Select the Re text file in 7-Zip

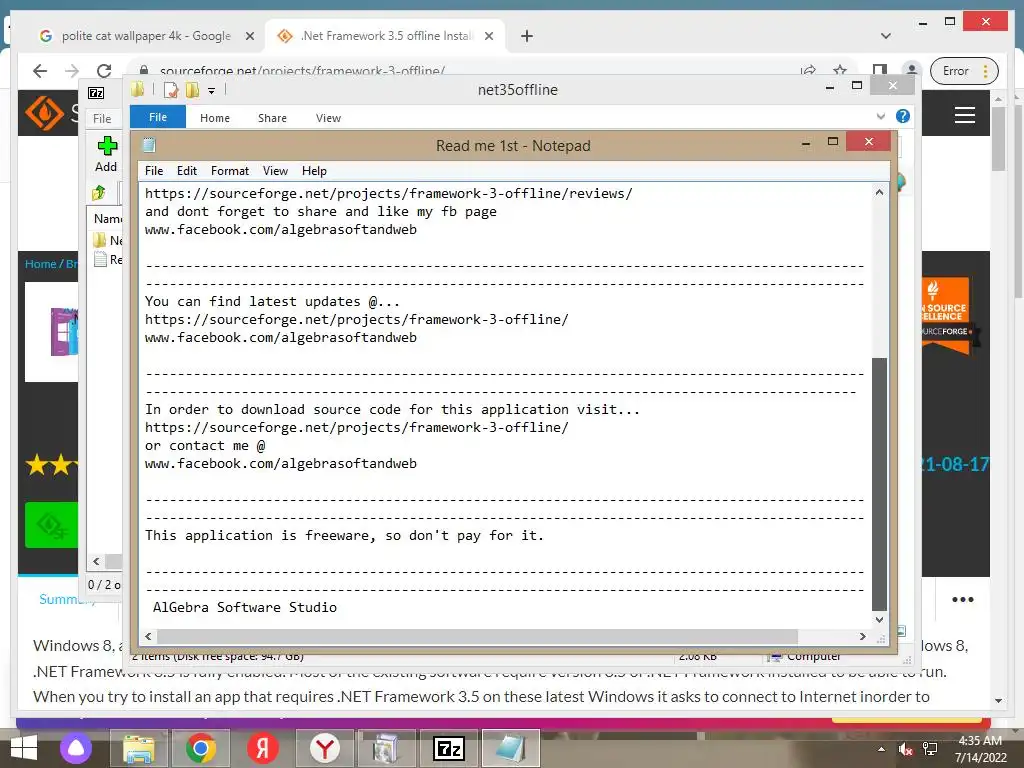(108, 259)
